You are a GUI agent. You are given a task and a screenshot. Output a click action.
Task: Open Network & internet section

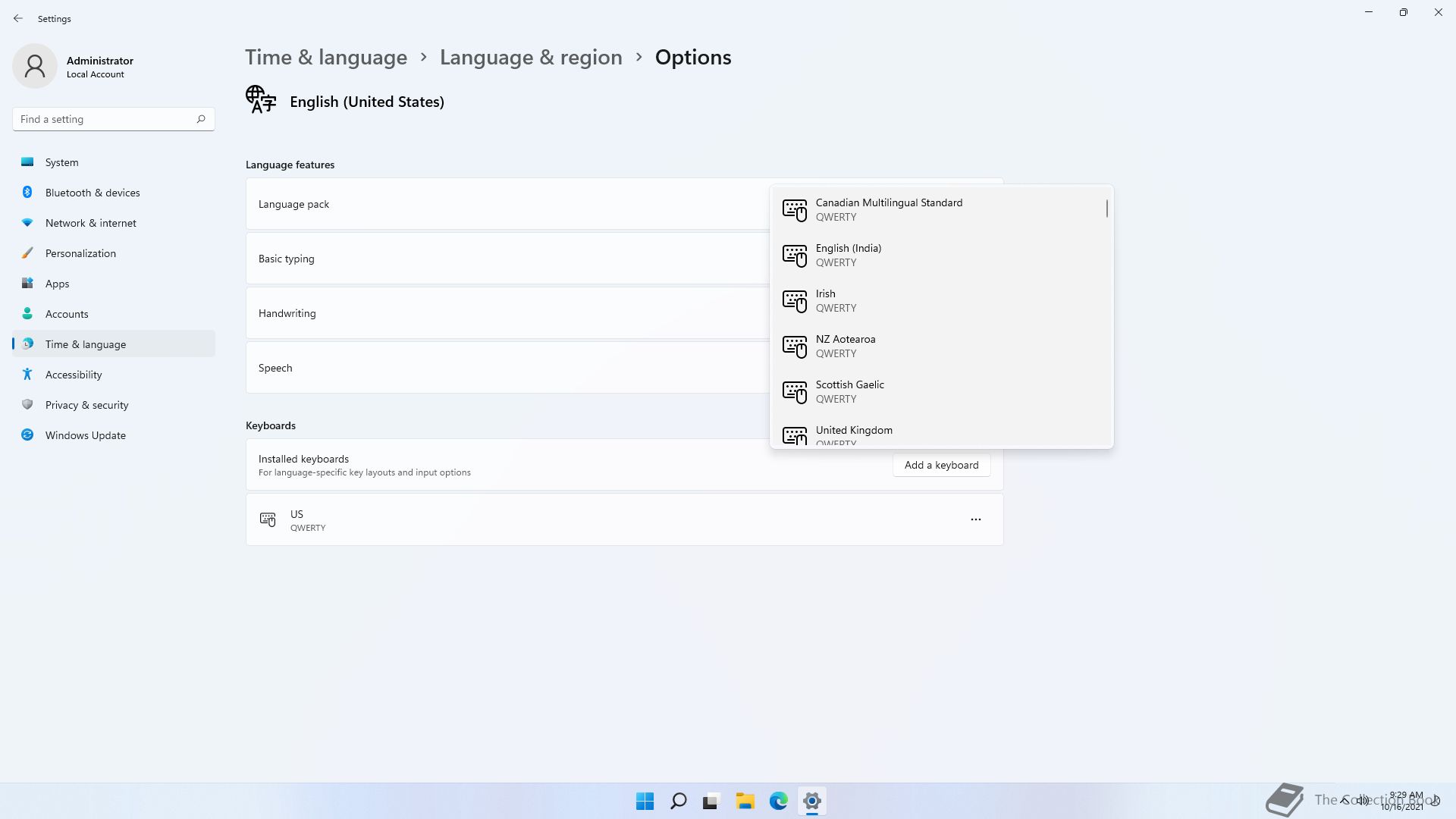(90, 223)
